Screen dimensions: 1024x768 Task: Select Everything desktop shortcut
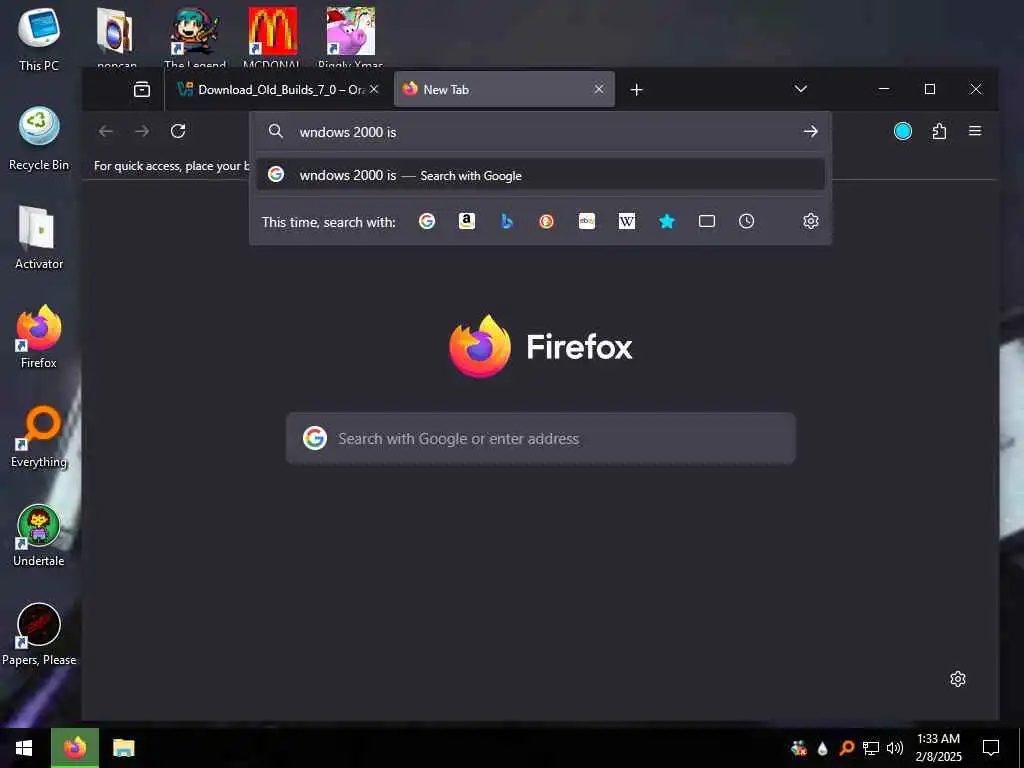click(39, 436)
